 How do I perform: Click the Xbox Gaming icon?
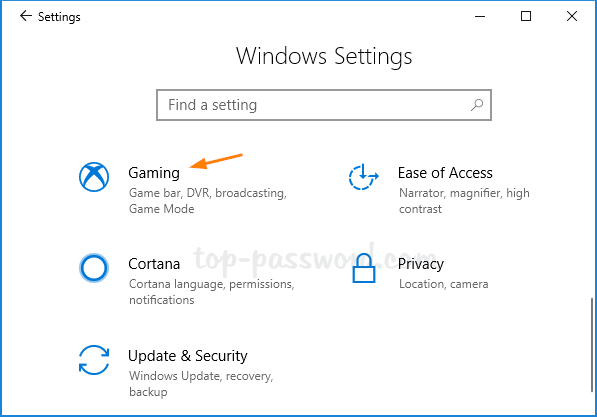click(x=94, y=177)
